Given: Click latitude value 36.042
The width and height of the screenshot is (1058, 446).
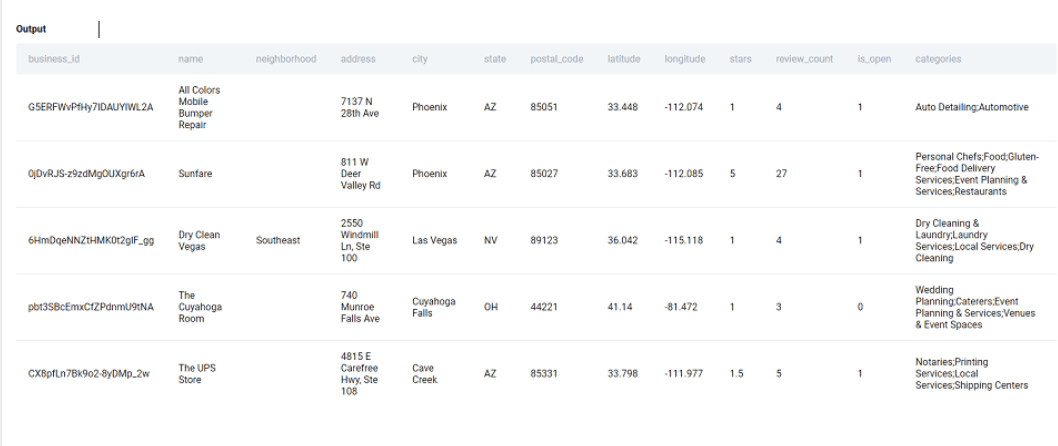Looking at the screenshot, I should [622, 240].
